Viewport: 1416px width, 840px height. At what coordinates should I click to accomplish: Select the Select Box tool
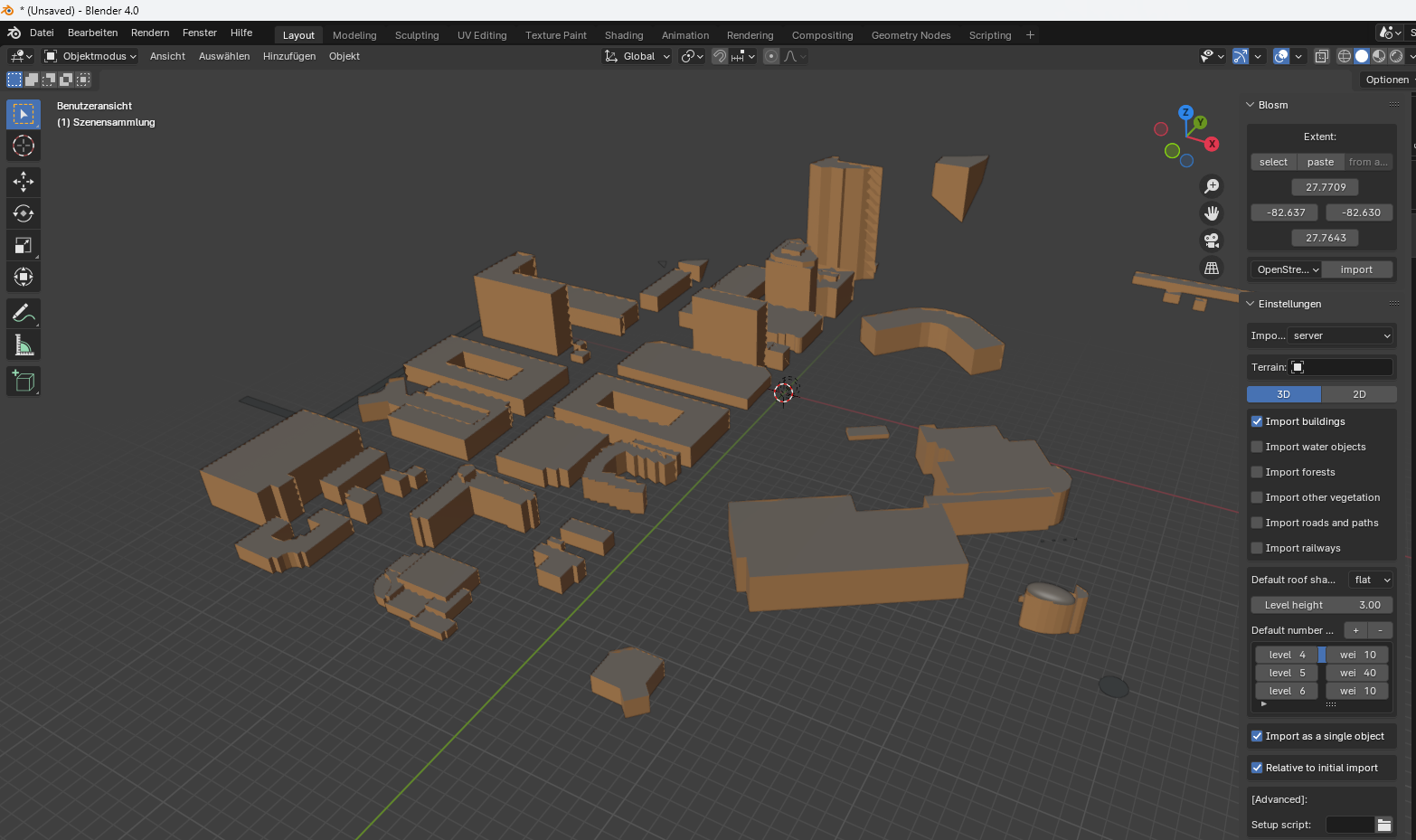24,114
